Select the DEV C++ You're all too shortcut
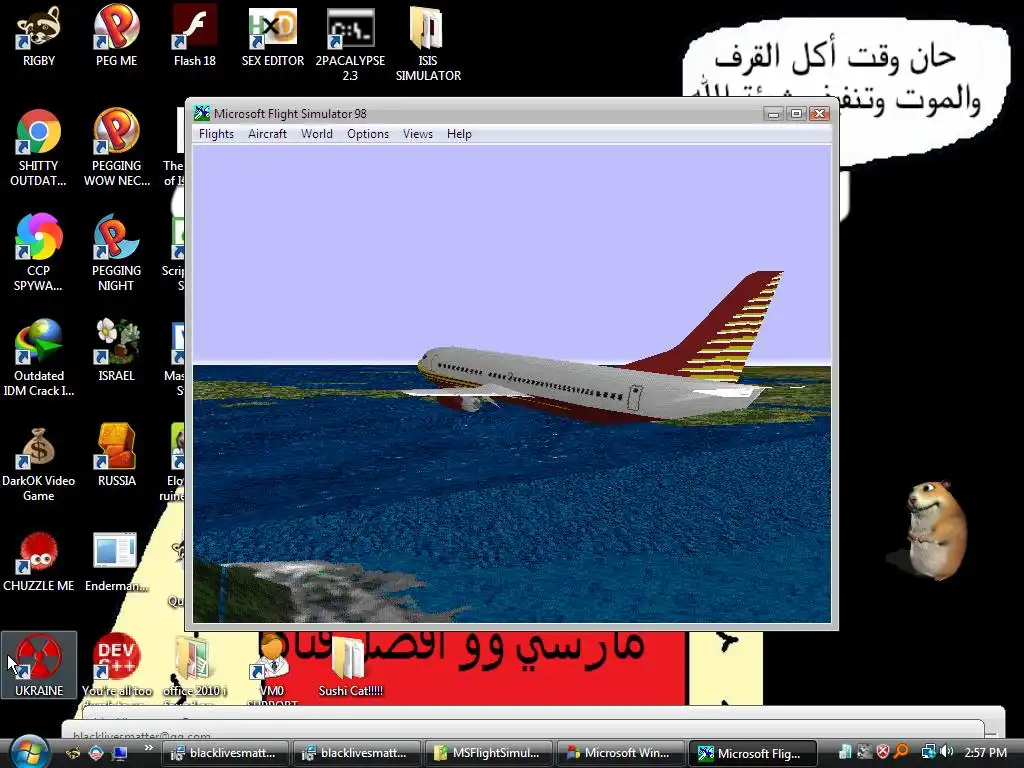Screen dimensions: 1024x768 [116, 667]
